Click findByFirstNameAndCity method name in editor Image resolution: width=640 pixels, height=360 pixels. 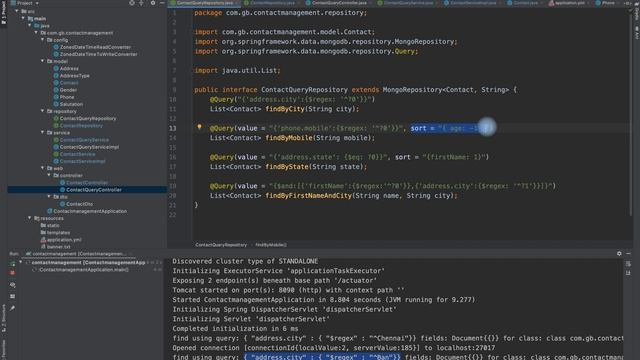click(308, 196)
